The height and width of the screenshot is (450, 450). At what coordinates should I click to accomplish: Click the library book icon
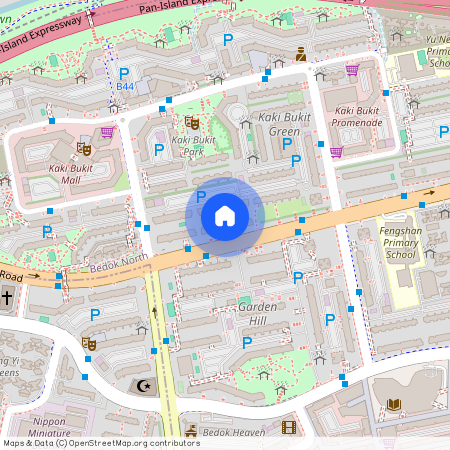[394, 405]
